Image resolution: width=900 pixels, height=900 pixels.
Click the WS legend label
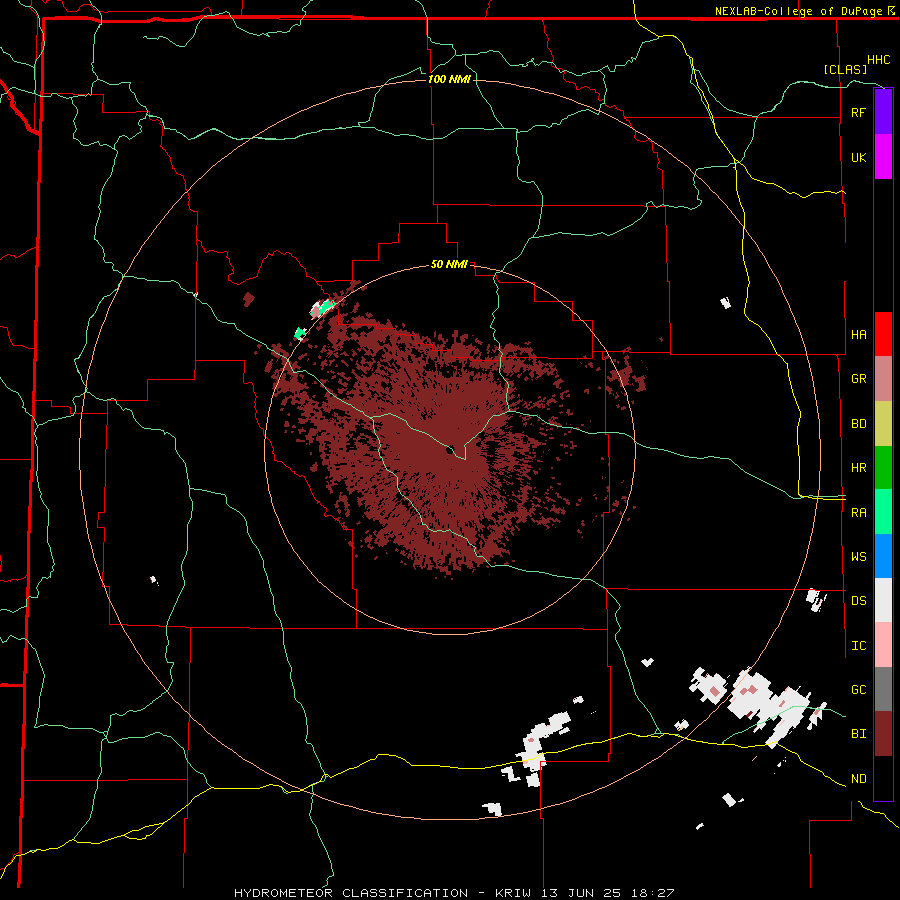click(858, 557)
